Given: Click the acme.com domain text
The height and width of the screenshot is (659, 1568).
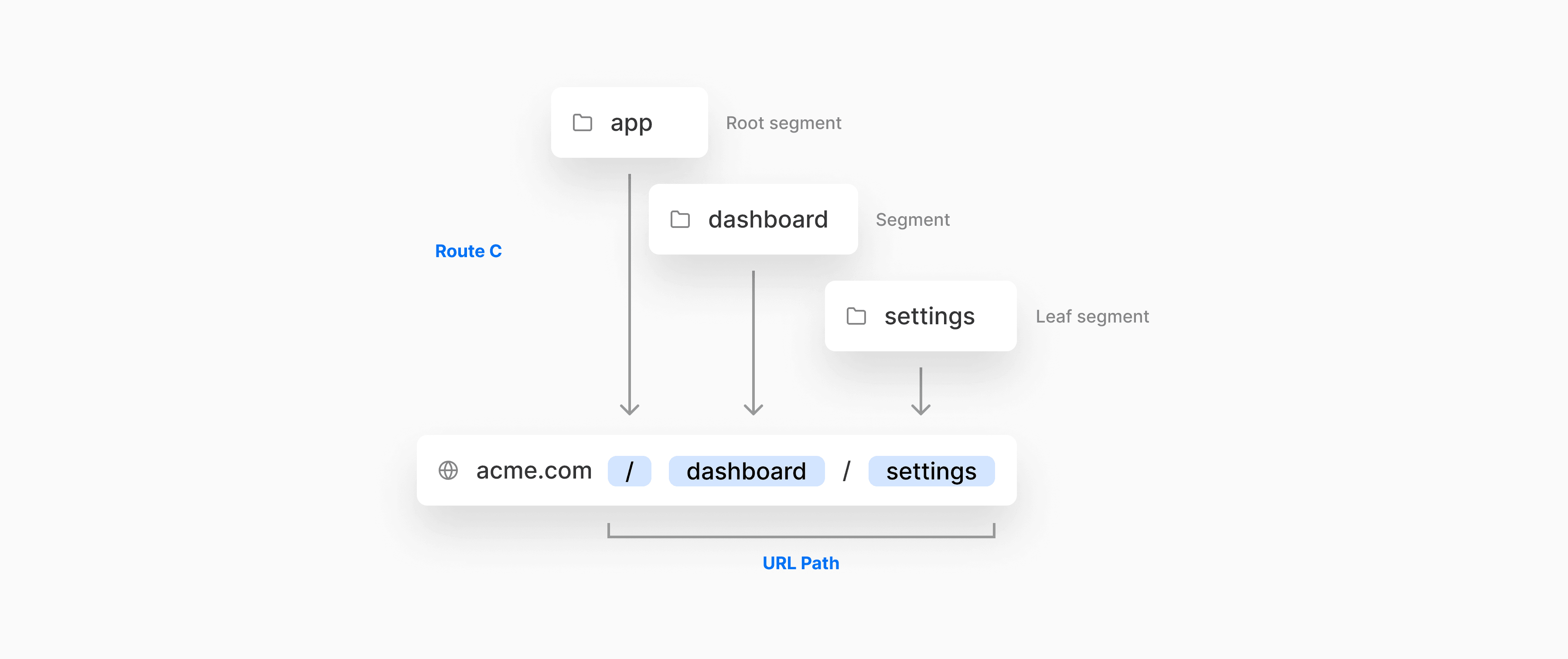Looking at the screenshot, I should 534,470.
